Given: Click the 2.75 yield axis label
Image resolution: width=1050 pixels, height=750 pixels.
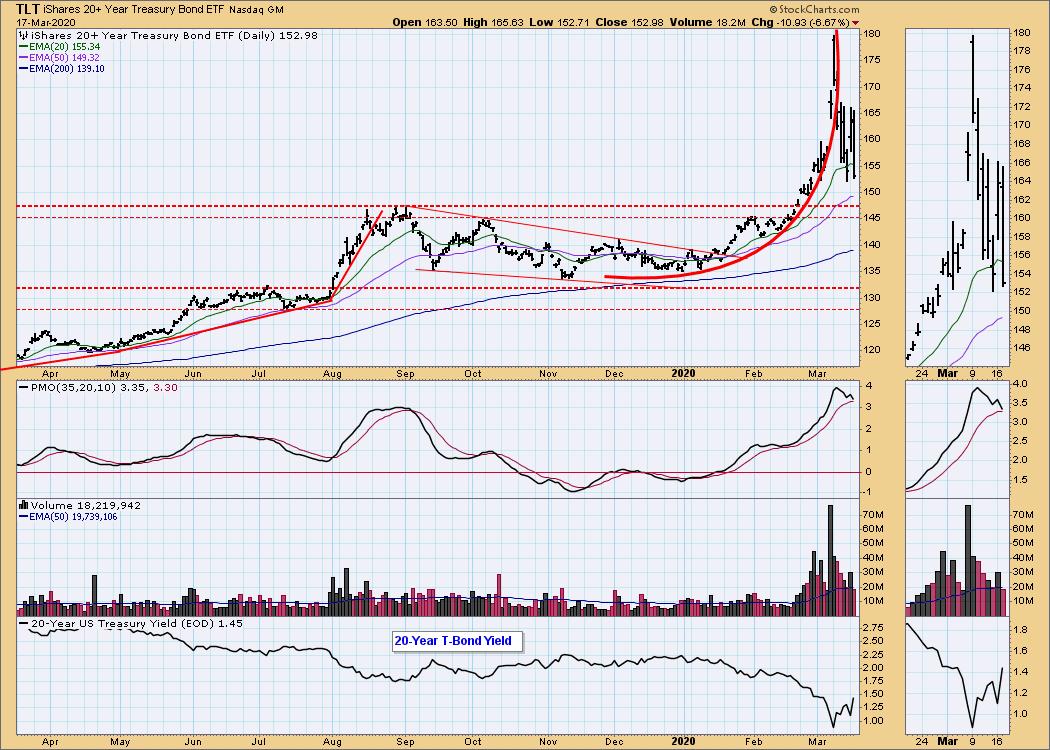Looking at the screenshot, I should (875, 627).
